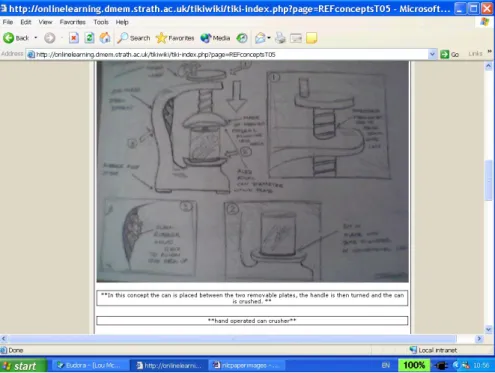The image size is (495, 373).
Task: Click into the Address bar URL field
Action: (x=230, y=54)
